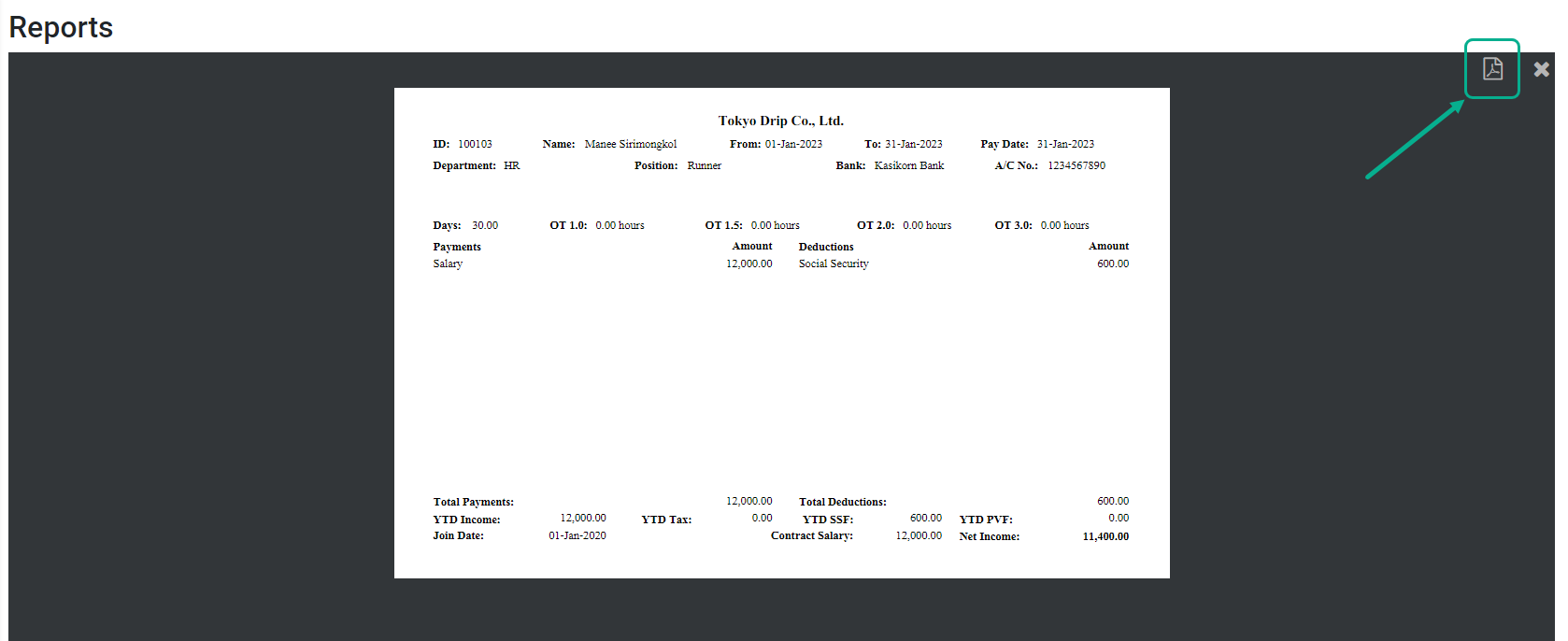The width and height of the screenshot is (1568, 641).
Task: Click the Deductions column header
Action: (x=826, y=247)
